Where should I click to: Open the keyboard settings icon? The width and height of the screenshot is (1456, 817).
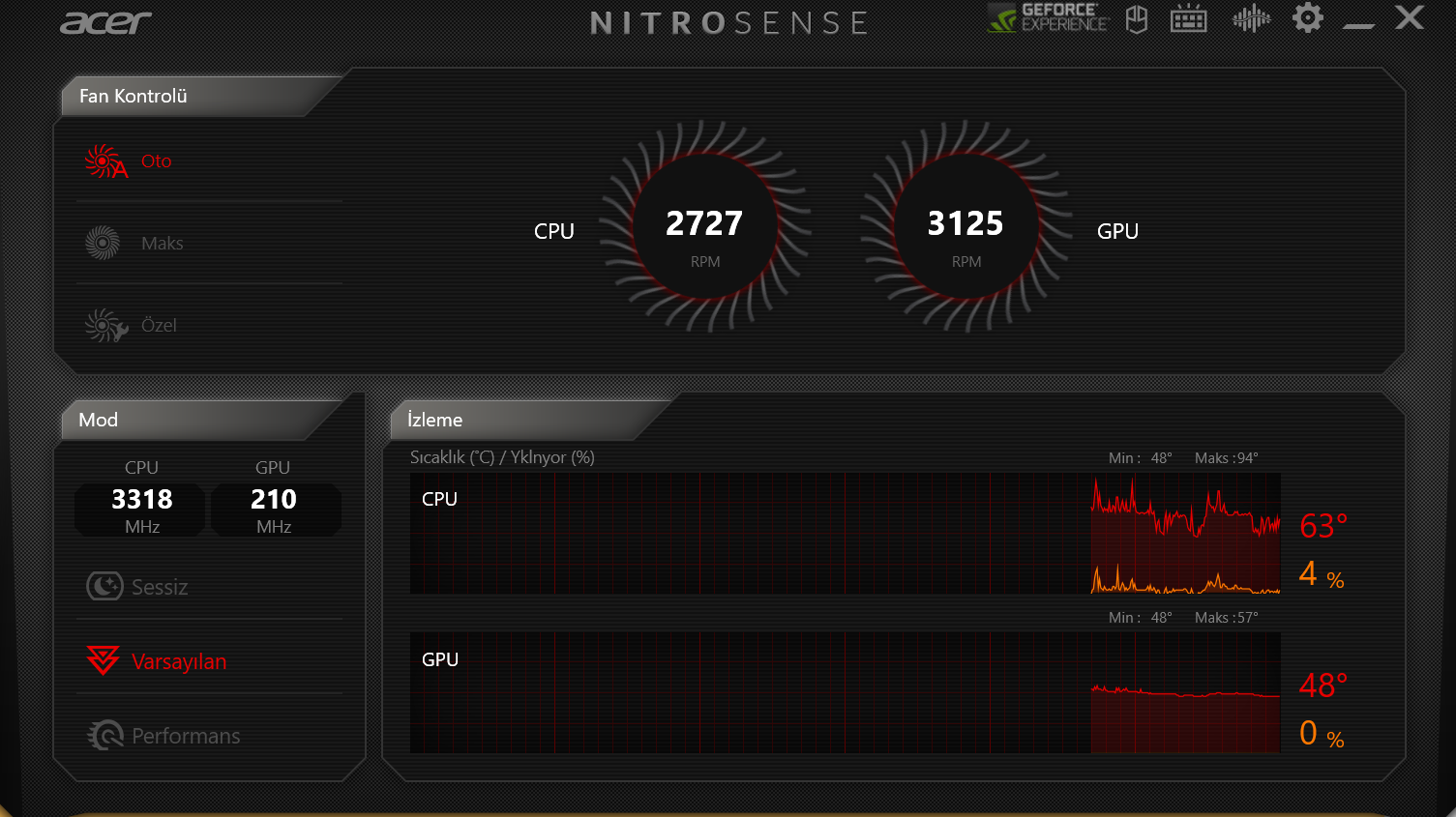1188,19
